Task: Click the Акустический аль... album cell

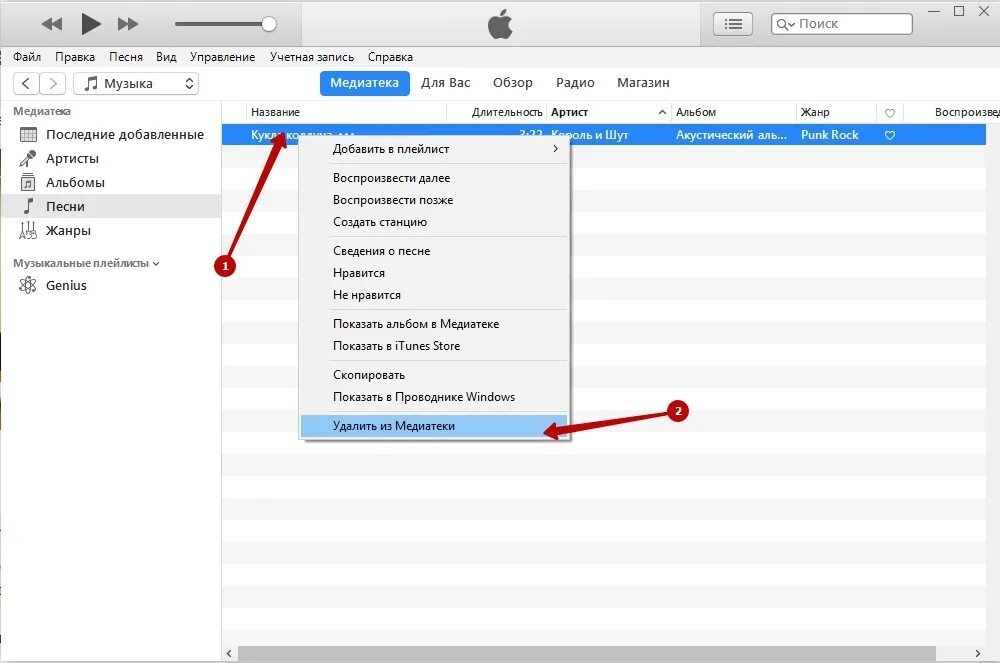Action: (731, 135)
